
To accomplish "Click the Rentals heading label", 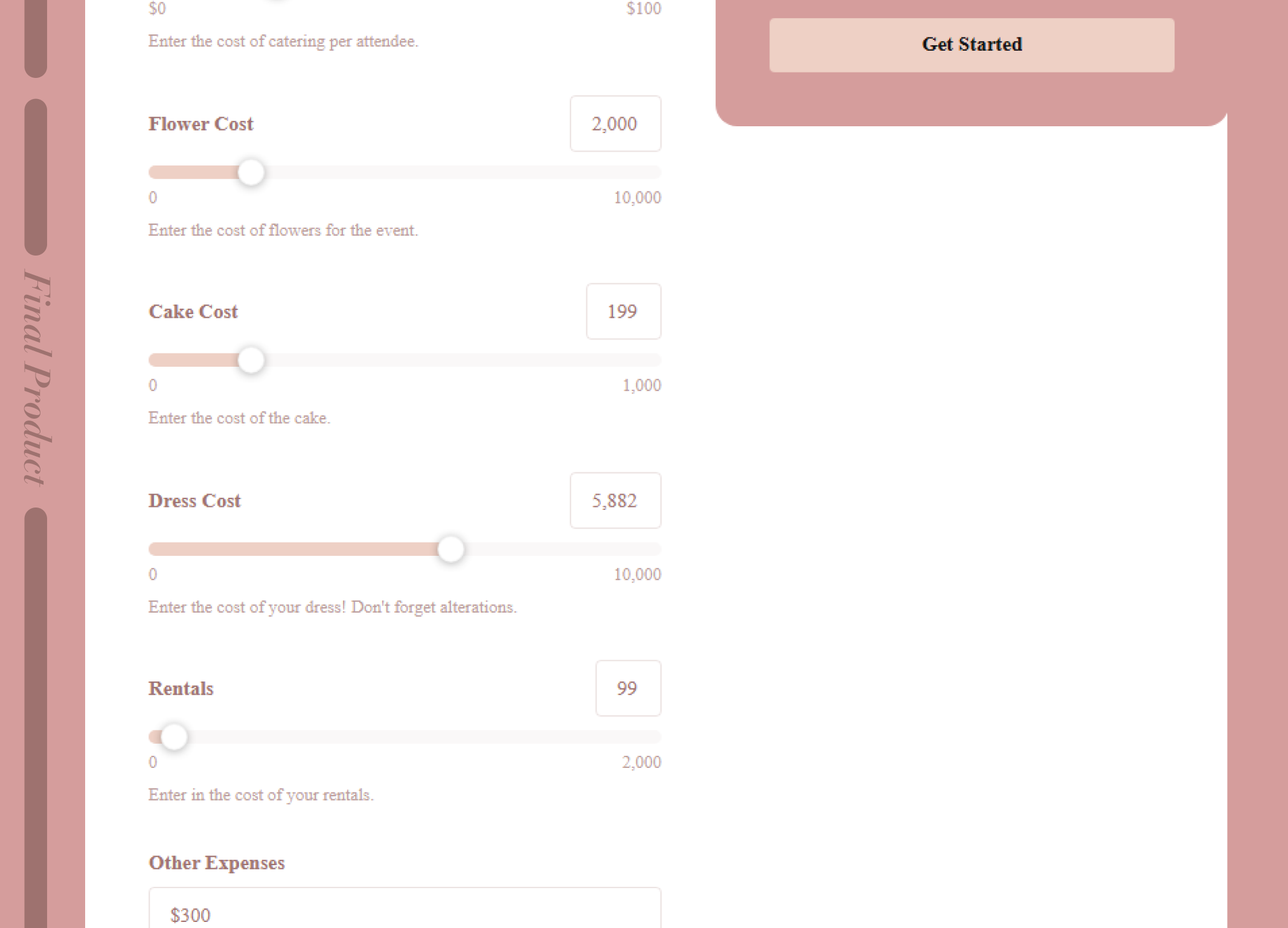I will (181, 689).
